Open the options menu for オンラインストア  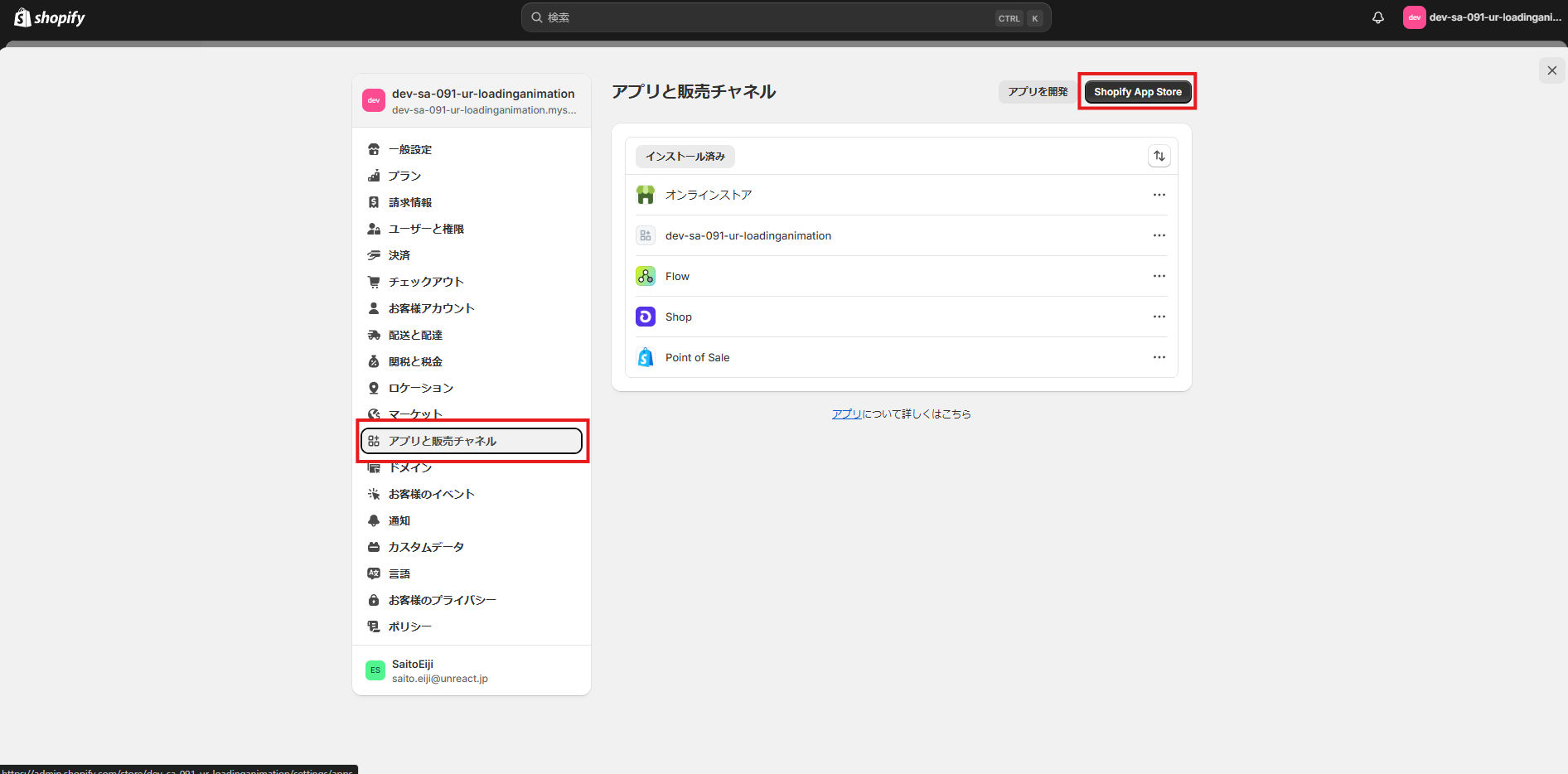click(1159, 195)
